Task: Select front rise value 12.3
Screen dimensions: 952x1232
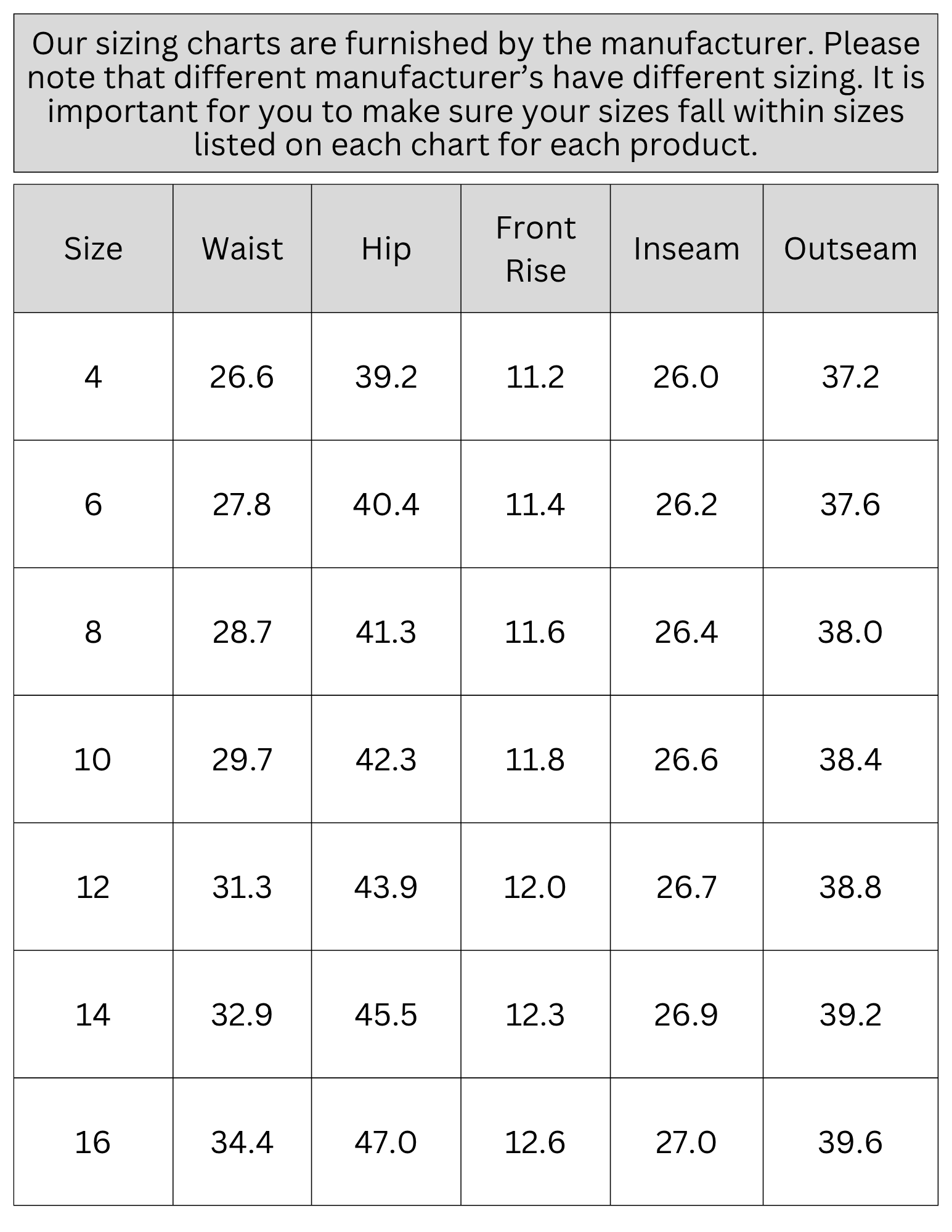Action: click(535, 1014)
